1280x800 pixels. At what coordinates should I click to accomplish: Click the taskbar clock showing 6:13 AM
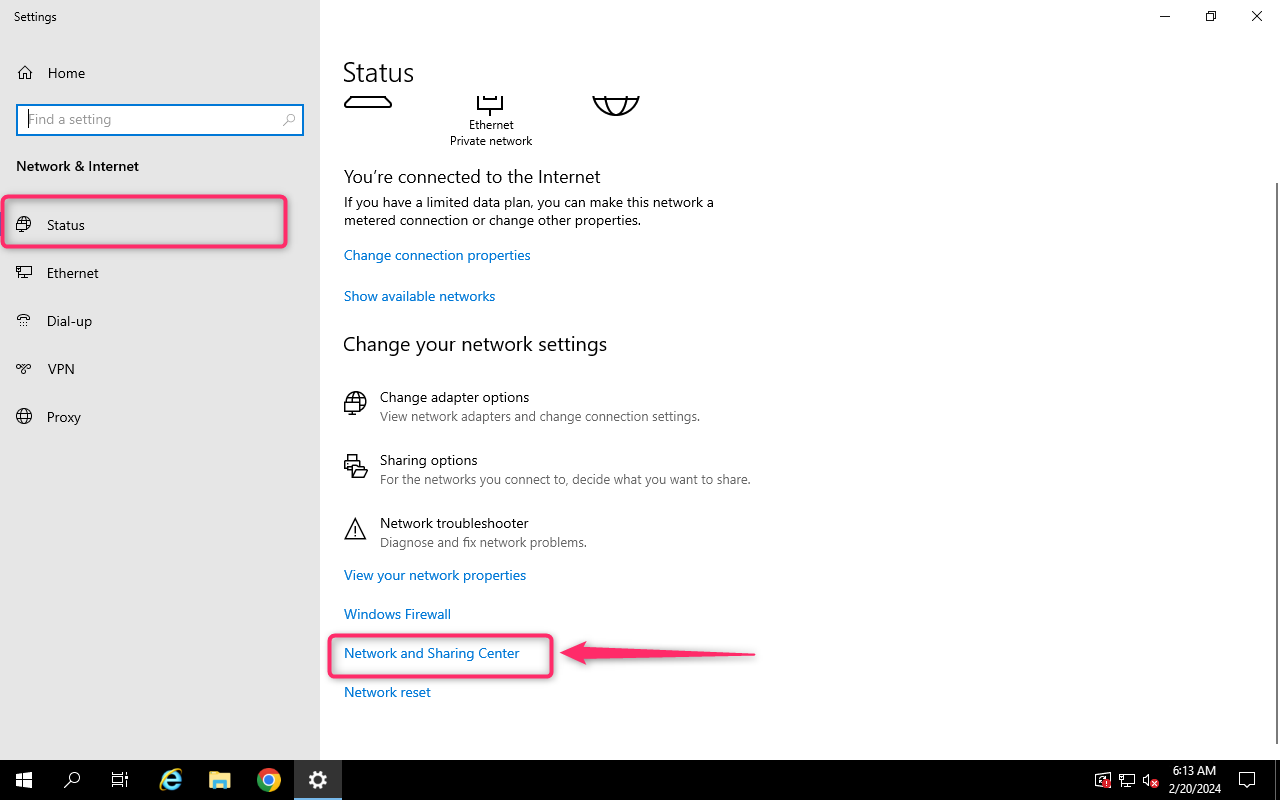point(1193,780)
